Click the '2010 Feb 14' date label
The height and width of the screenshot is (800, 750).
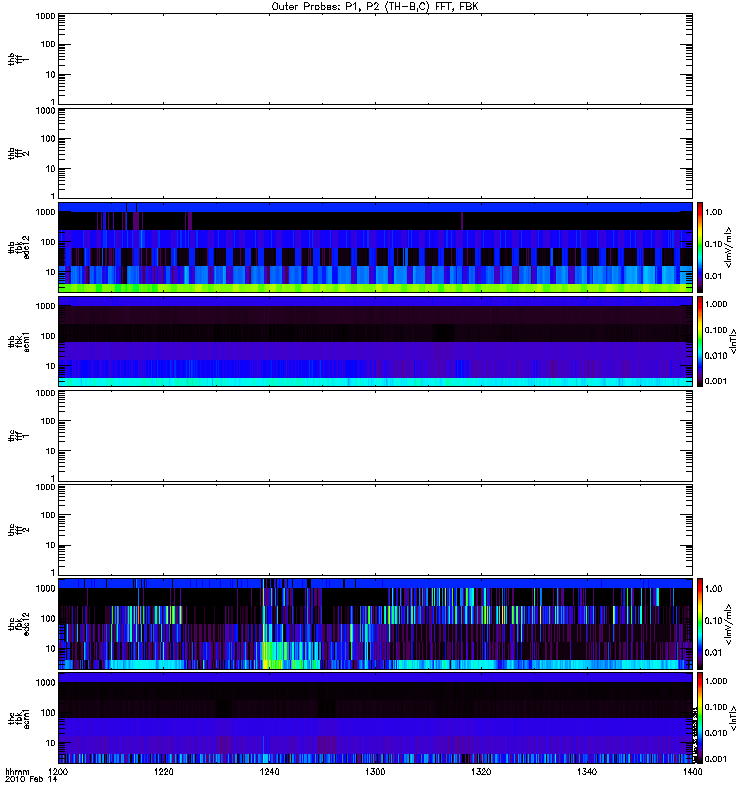coord(31,780)
